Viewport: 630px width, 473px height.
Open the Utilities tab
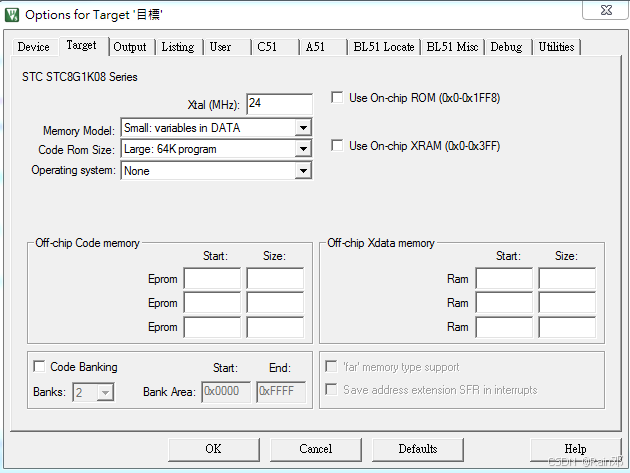556,47
